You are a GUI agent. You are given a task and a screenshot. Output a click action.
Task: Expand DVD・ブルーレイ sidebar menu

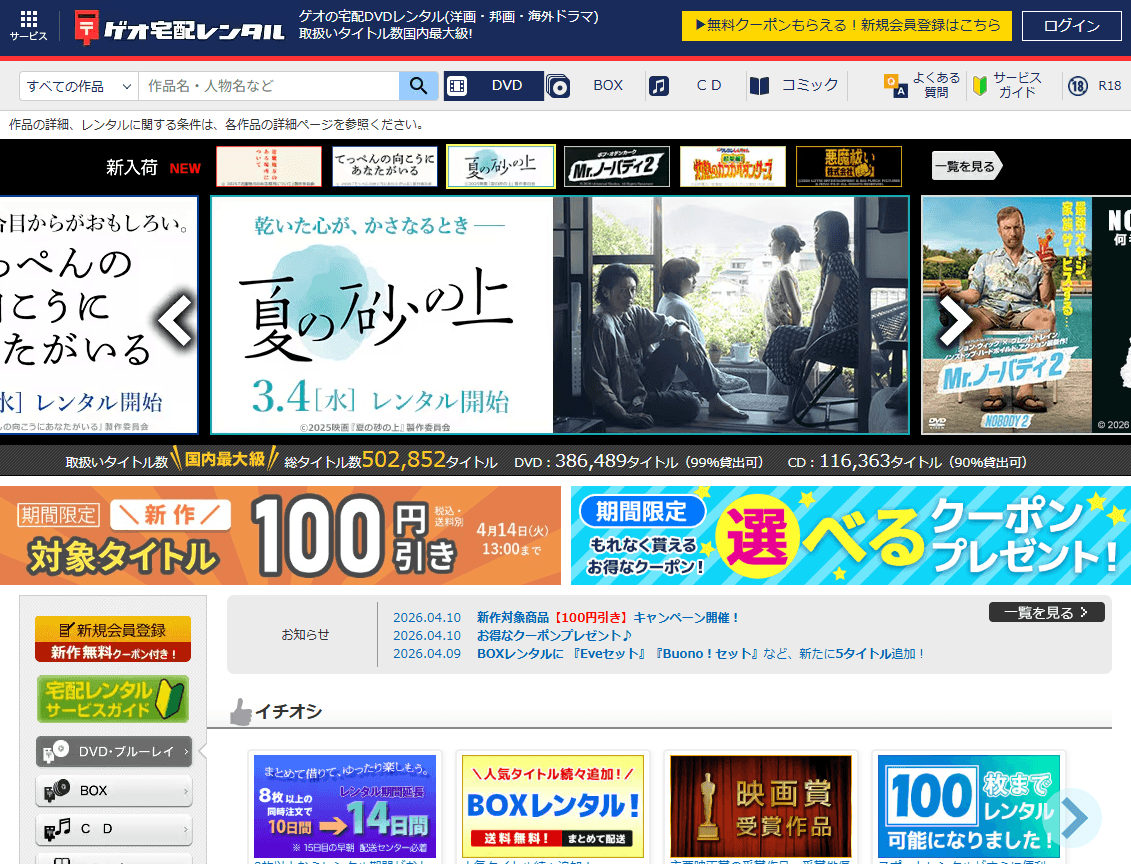113,752
